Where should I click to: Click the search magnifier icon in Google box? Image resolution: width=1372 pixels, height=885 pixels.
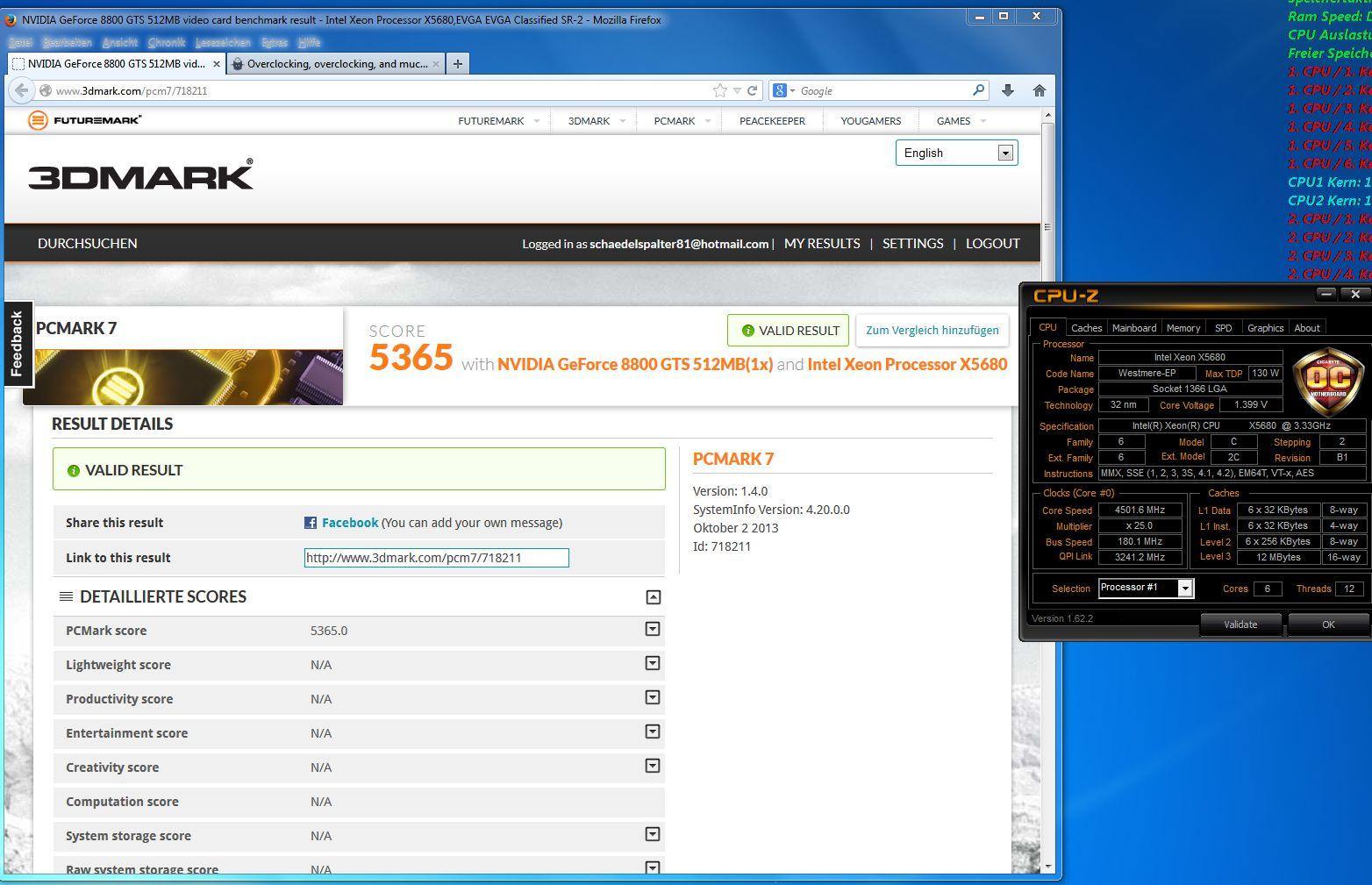(979, 90)
